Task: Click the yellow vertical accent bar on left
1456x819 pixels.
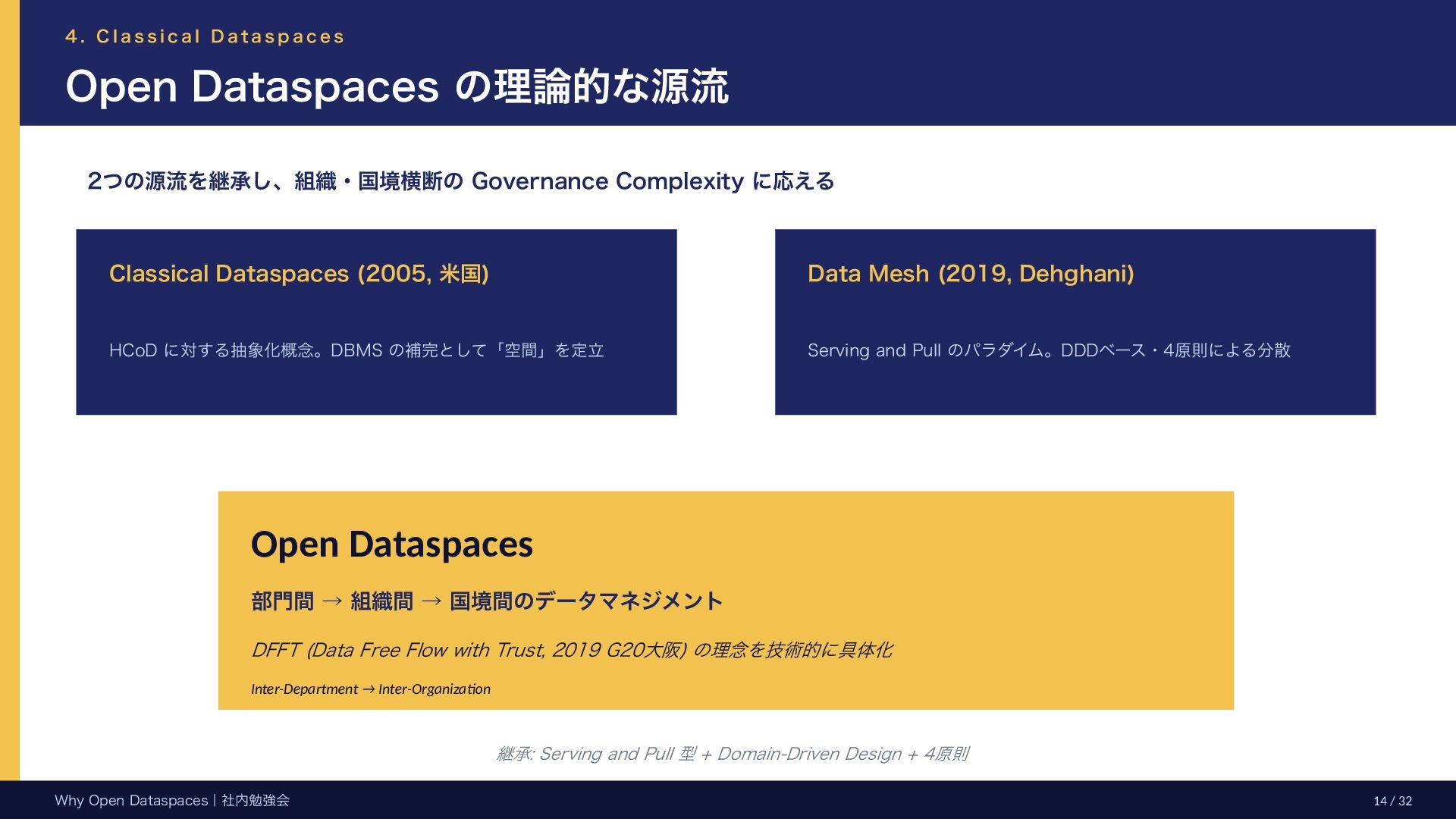Action: click(x=9, y=455)
